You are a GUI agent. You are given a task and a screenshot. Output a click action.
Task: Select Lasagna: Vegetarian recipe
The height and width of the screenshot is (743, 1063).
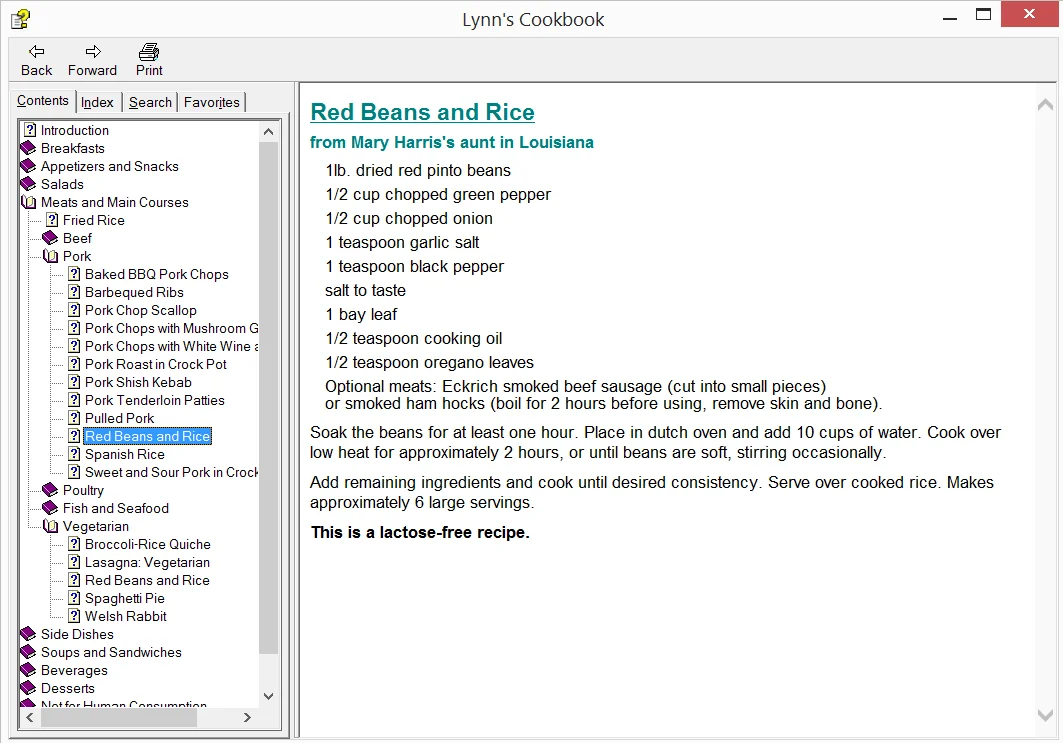(x=147, y=562)
